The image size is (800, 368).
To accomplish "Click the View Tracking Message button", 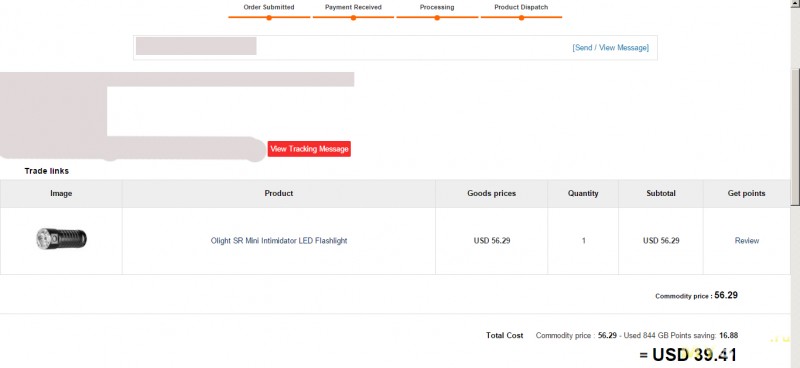I will (309, 149).
